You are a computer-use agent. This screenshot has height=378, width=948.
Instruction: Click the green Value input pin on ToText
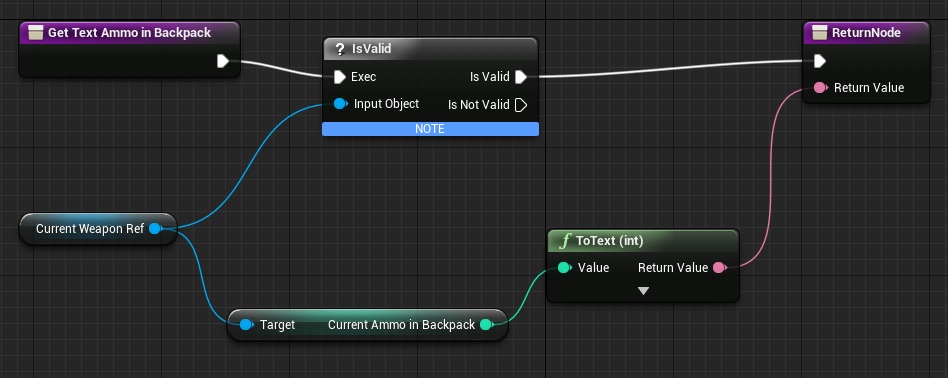[564, 267]
